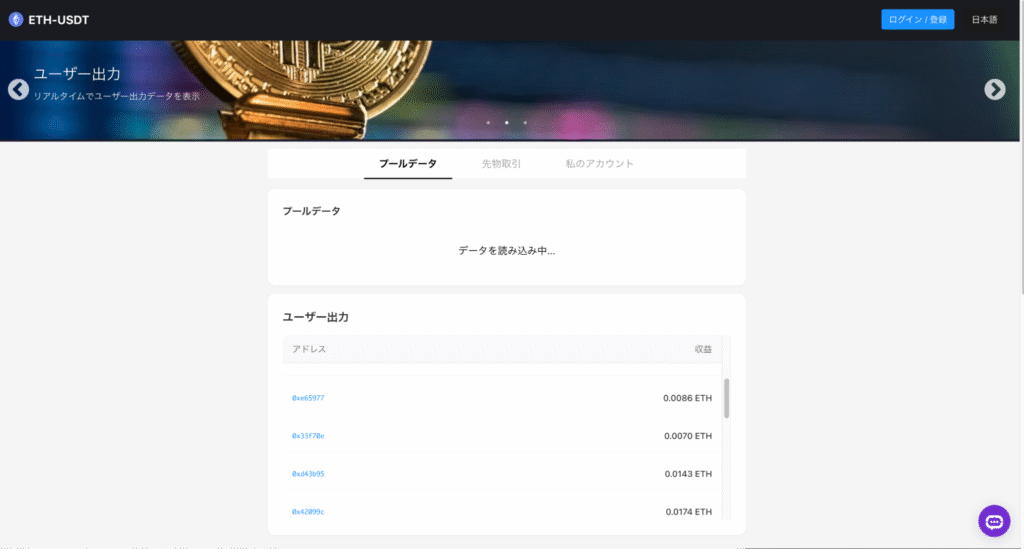This screenshot has width=1024, height=549.
Task: Switch to the 先物取引 tab
Action: [502, 164]
